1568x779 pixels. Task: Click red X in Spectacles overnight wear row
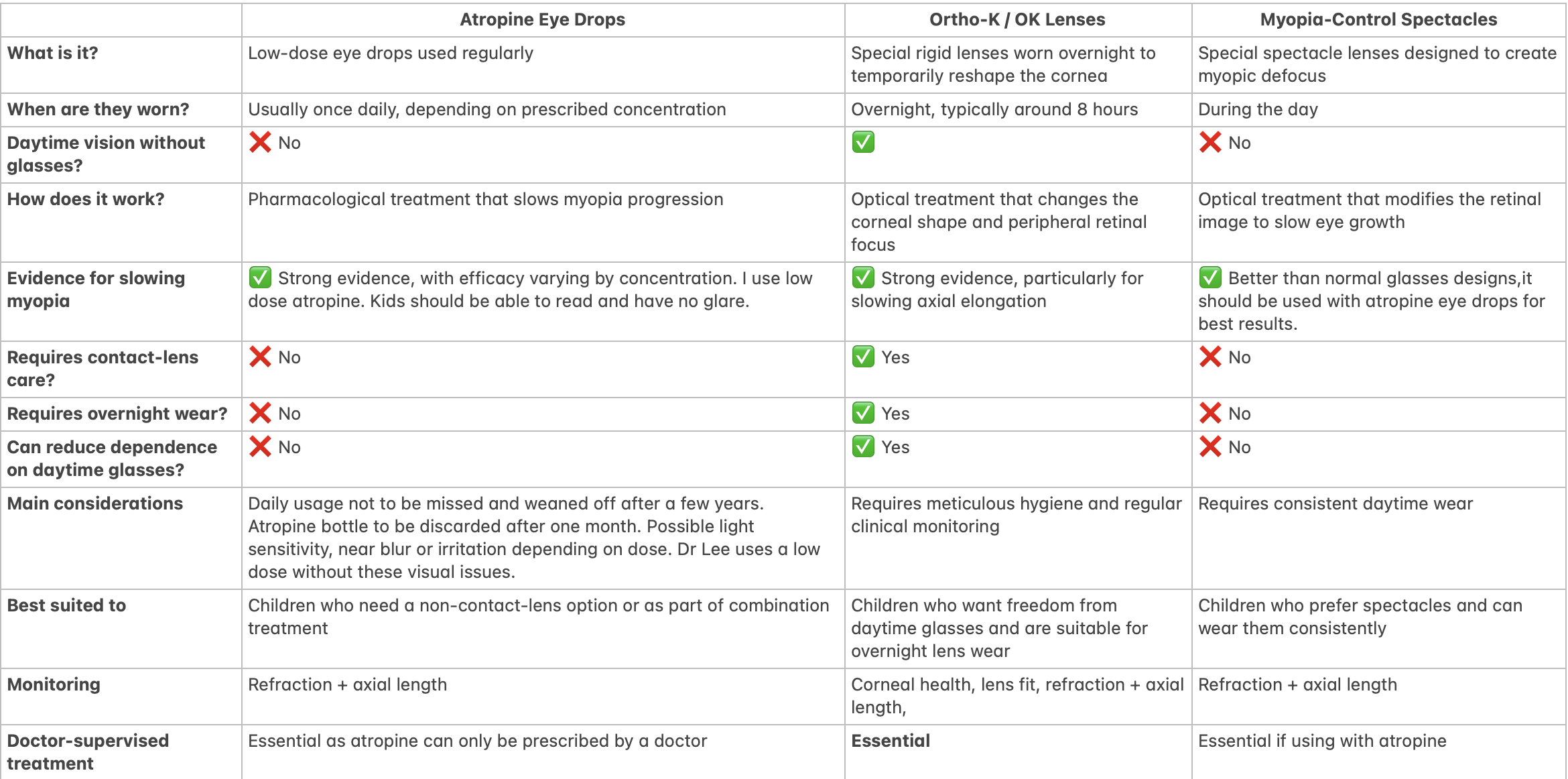coord(1210,413)
